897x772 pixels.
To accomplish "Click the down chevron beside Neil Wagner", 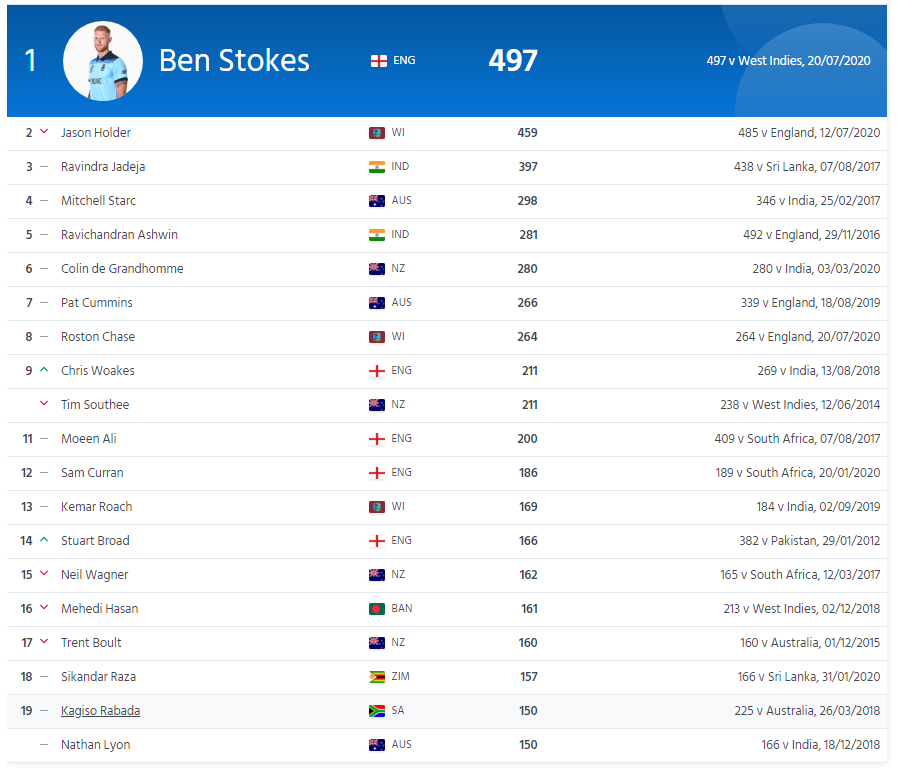I will (42, 574).
